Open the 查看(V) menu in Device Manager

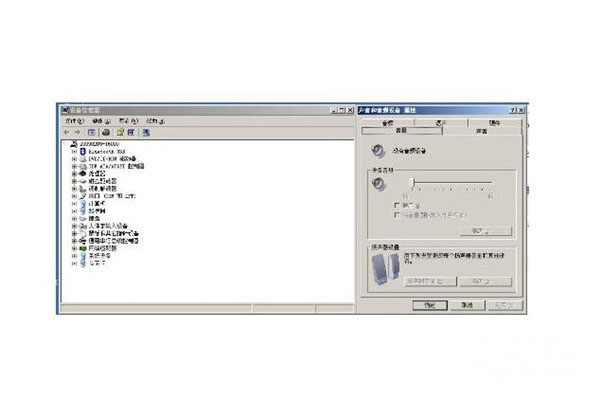click(128, 121)
